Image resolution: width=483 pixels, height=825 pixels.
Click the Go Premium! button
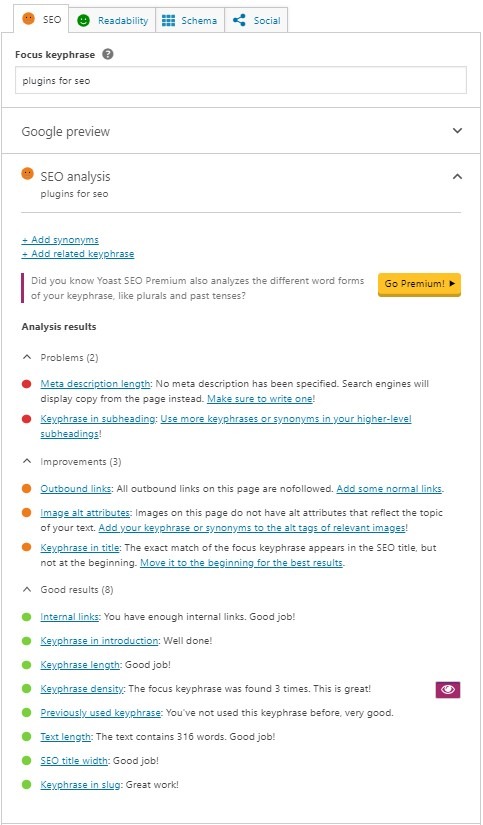(419, 284)
